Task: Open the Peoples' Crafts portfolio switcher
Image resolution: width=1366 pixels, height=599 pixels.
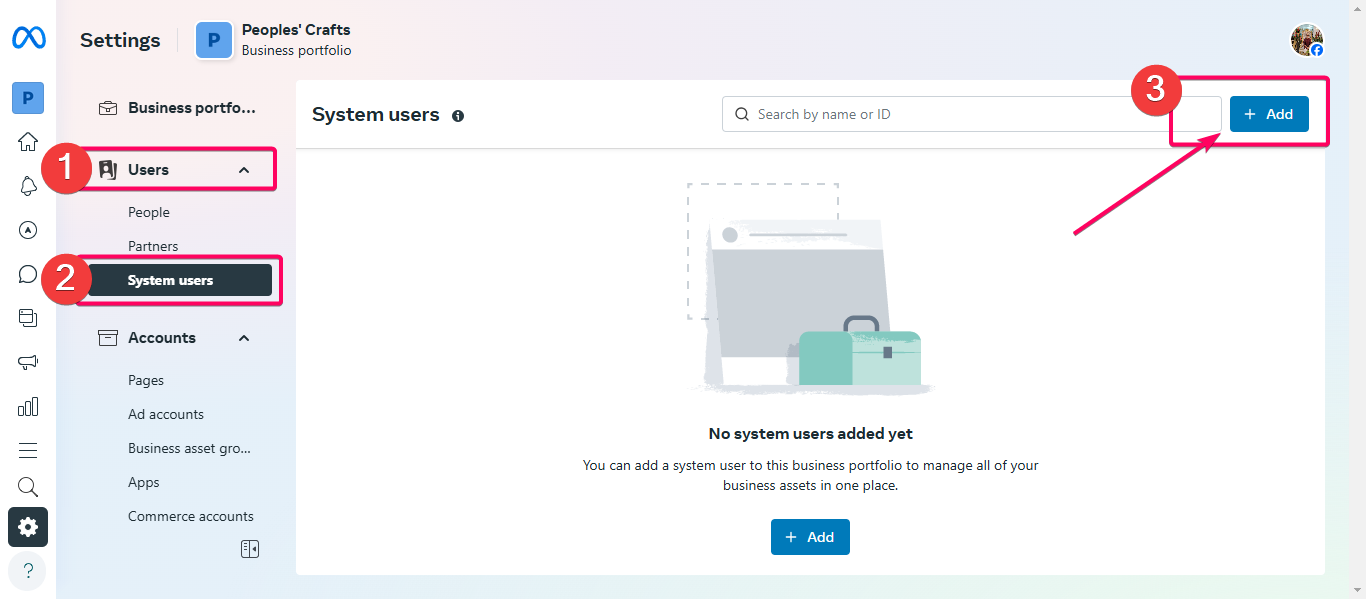Action: coord(274,40)
